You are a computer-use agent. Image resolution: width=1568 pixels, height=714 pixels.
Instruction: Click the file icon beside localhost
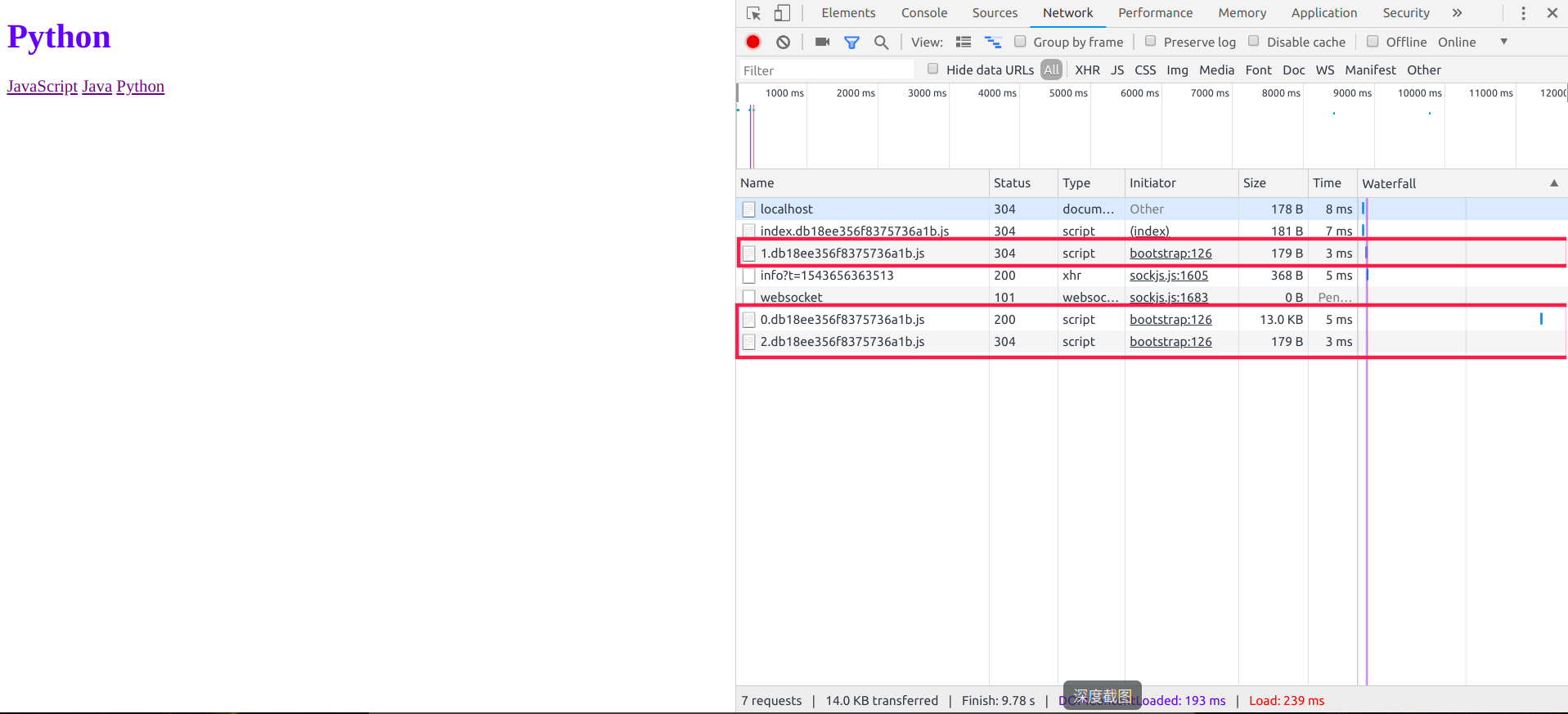[x=748, y=209]
